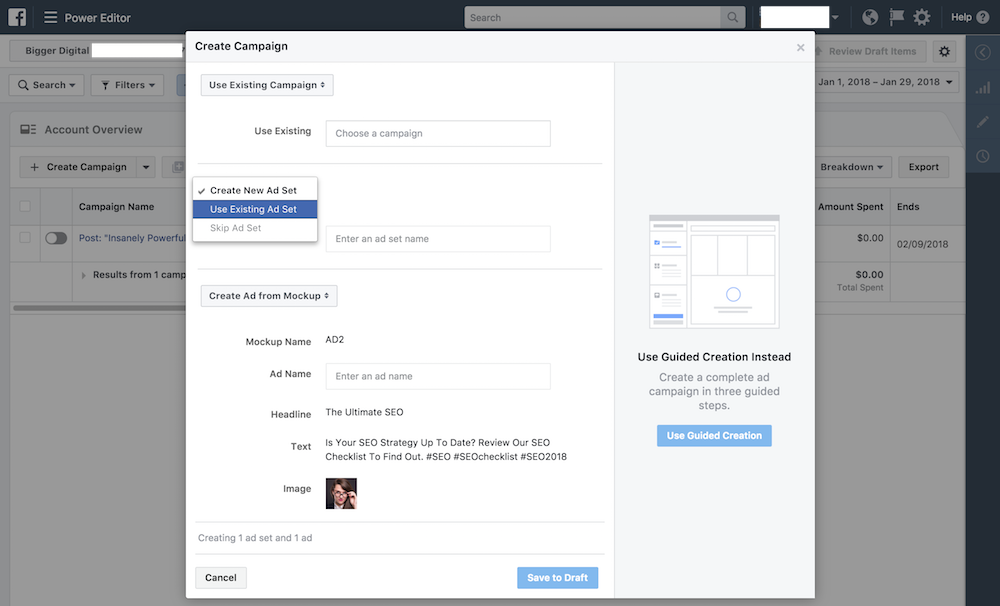This screenshot has width=1000, height=606.
Task: Click Review Draft Items button
Action: tap(870, 51)
